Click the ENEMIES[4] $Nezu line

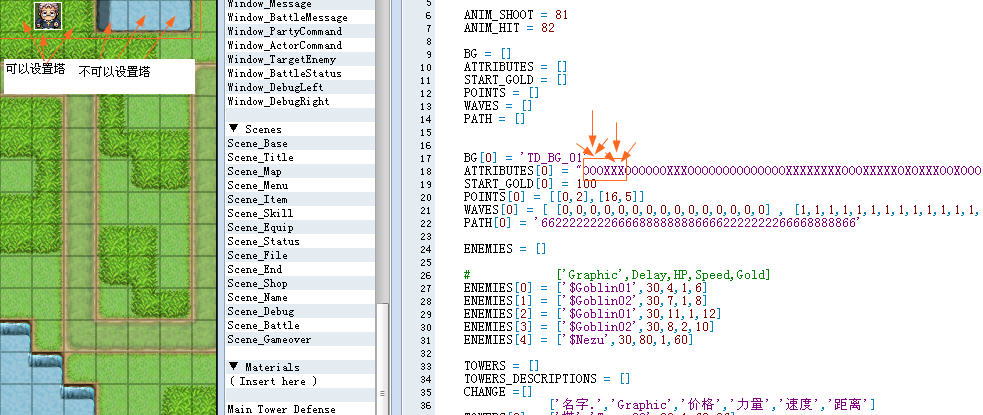[x=579, y=340]
